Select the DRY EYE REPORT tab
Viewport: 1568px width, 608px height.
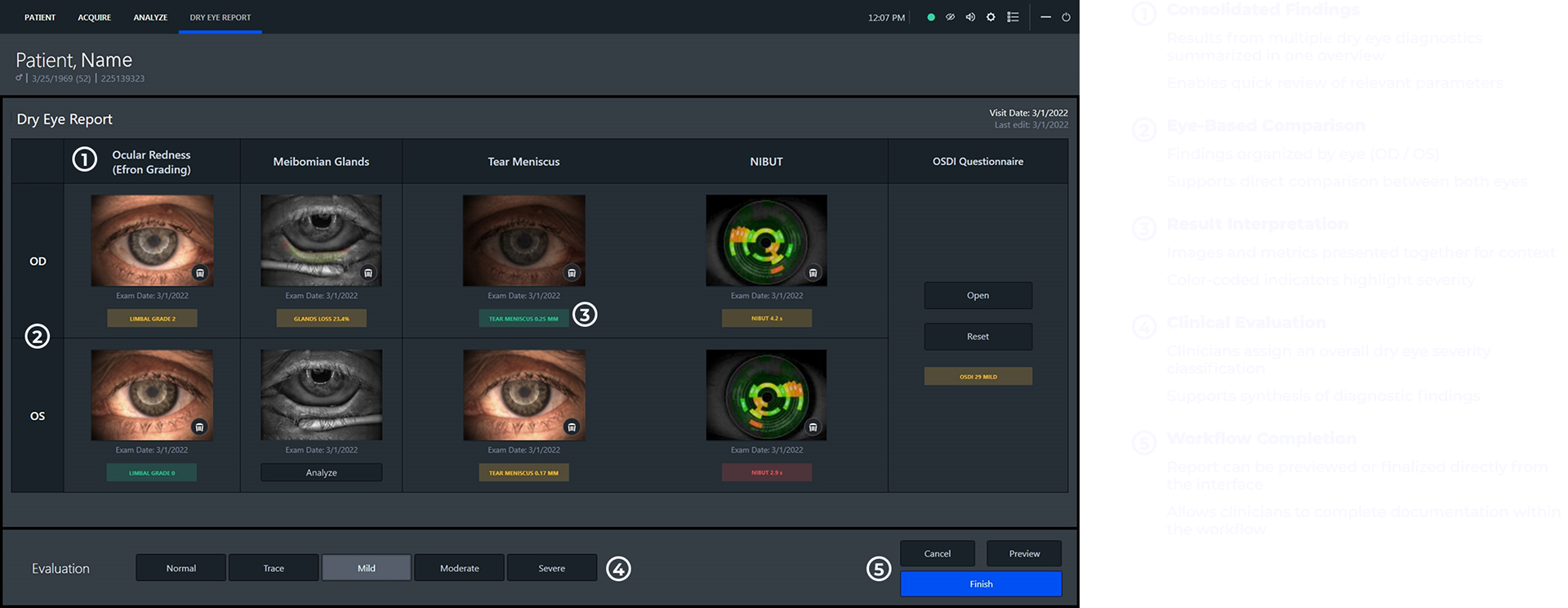coord(220,17)
